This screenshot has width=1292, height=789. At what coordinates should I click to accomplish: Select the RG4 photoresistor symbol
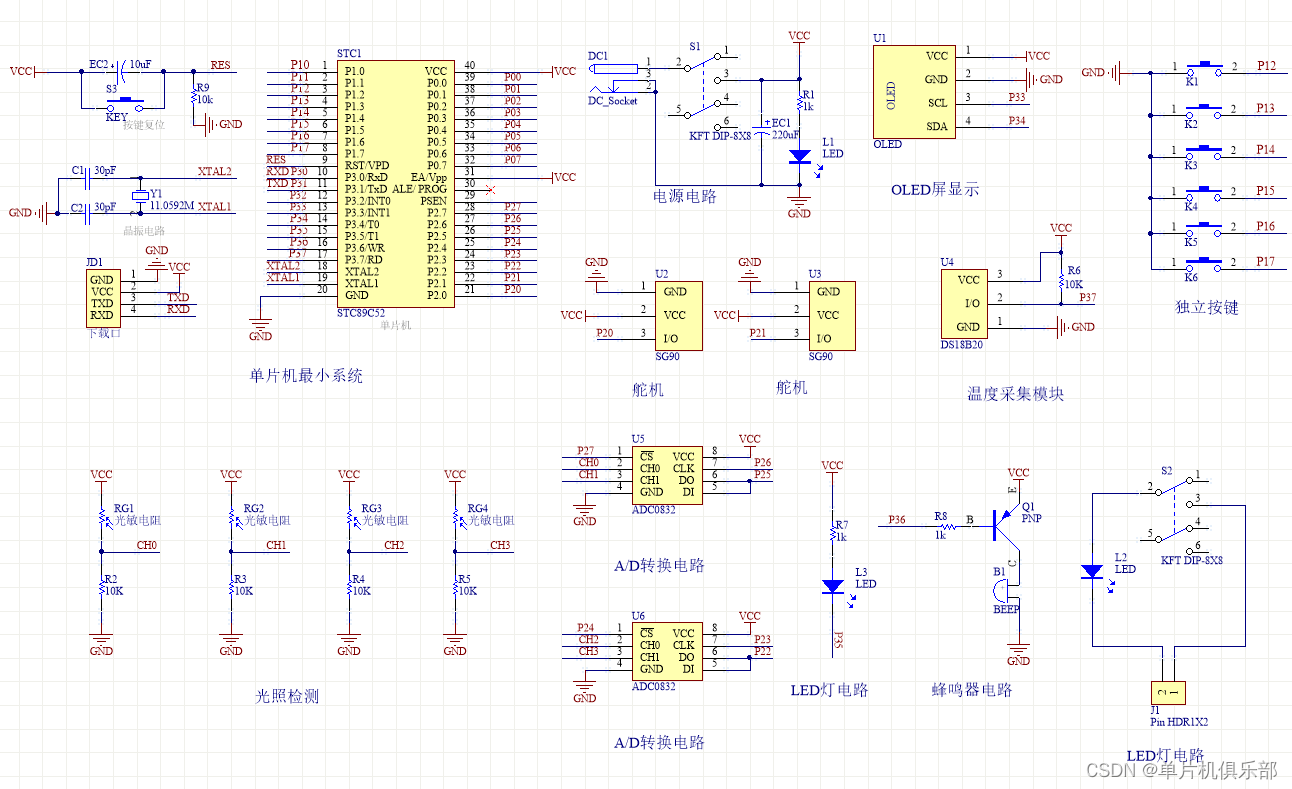tap(455, 519)
